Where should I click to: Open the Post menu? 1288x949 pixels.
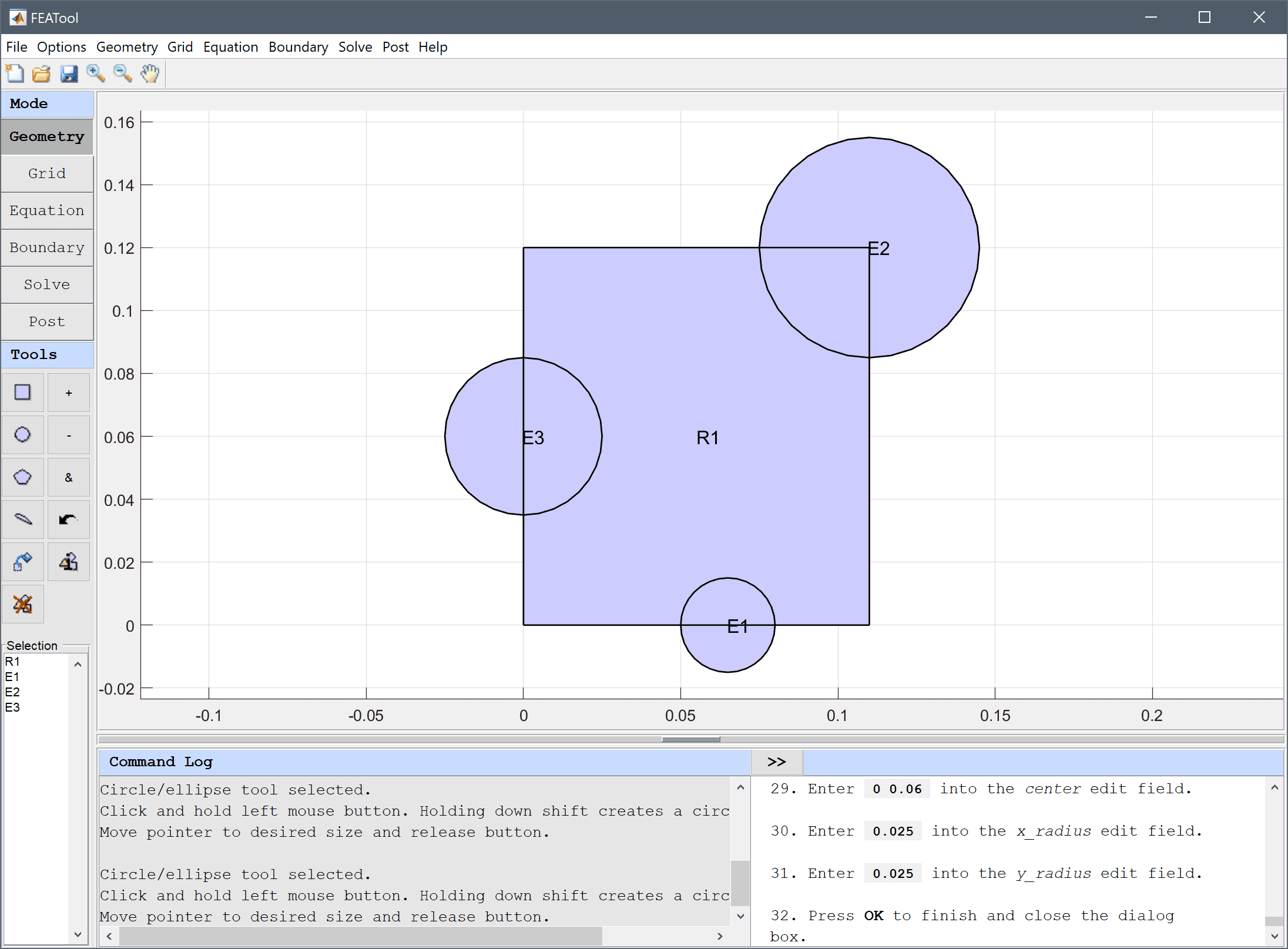click(x=395, y=46)
